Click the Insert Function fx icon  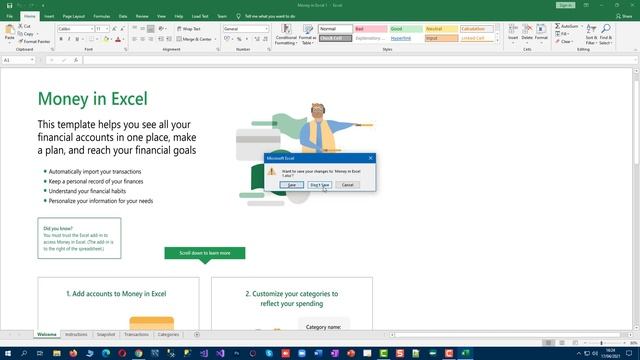point(76,60)
